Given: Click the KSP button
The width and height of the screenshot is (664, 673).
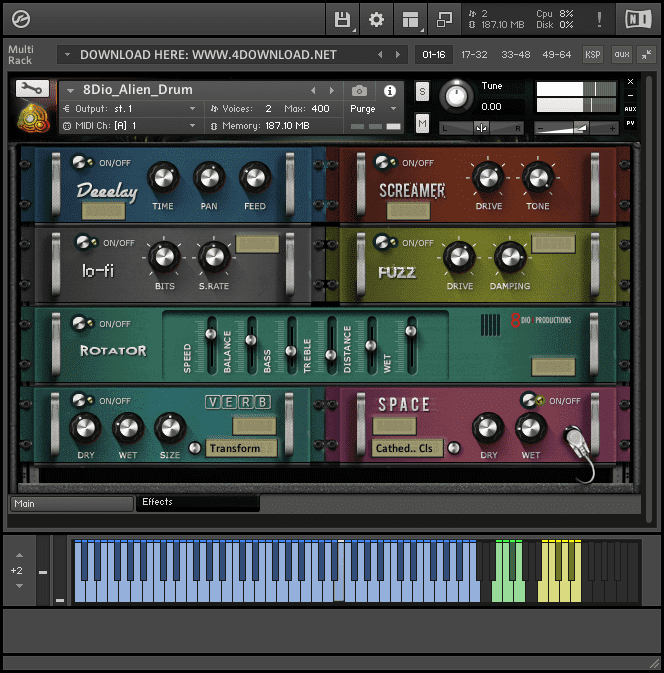Looking at the screenshot, I should [x=592, y=55].
